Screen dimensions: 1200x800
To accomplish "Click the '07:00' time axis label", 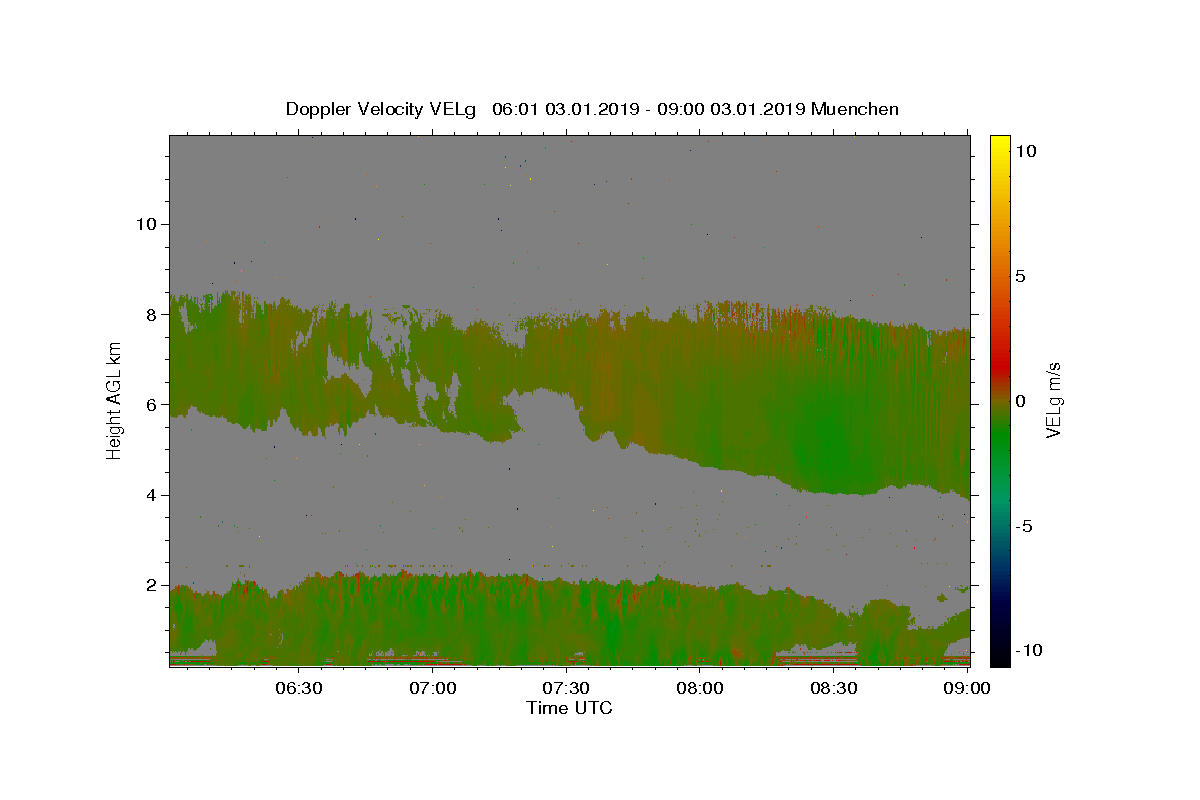I will pyautogui.click(x=433, y=688).
